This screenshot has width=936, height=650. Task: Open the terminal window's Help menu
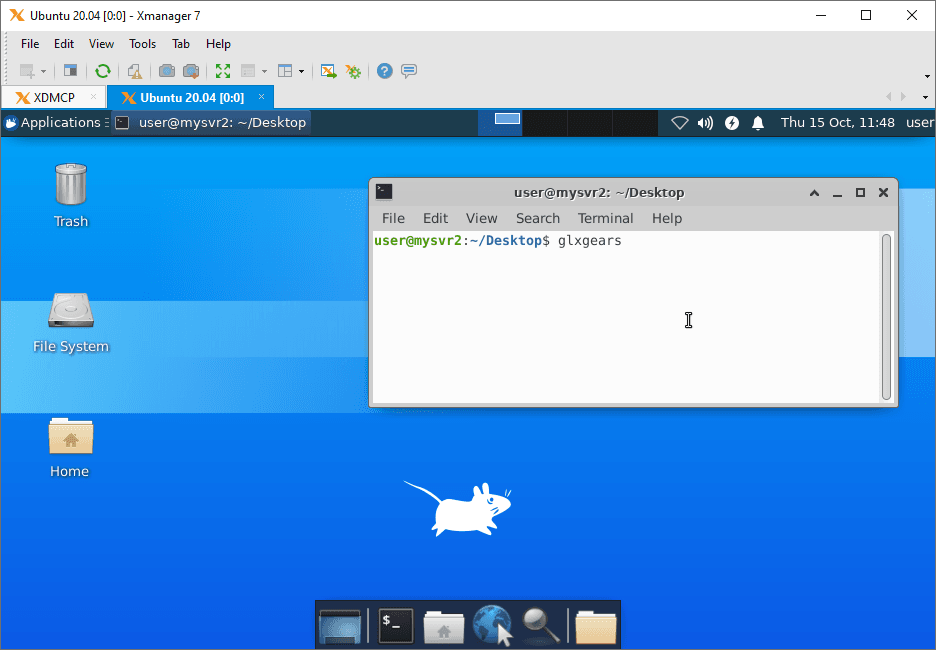click(667, 218)
